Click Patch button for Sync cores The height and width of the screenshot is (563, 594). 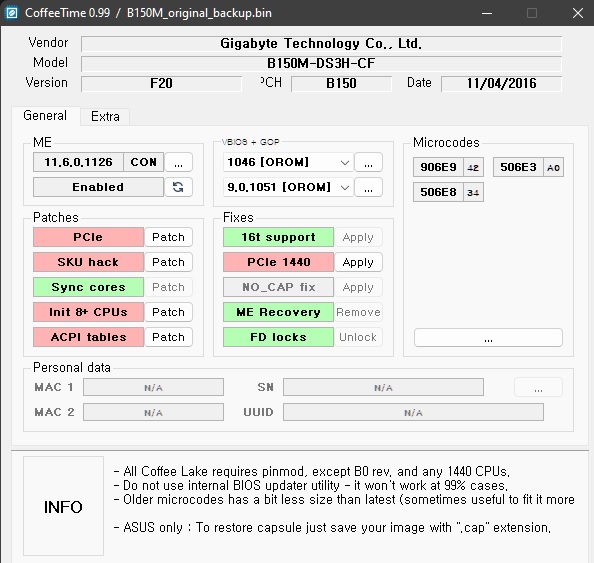(x=168, y=287)
